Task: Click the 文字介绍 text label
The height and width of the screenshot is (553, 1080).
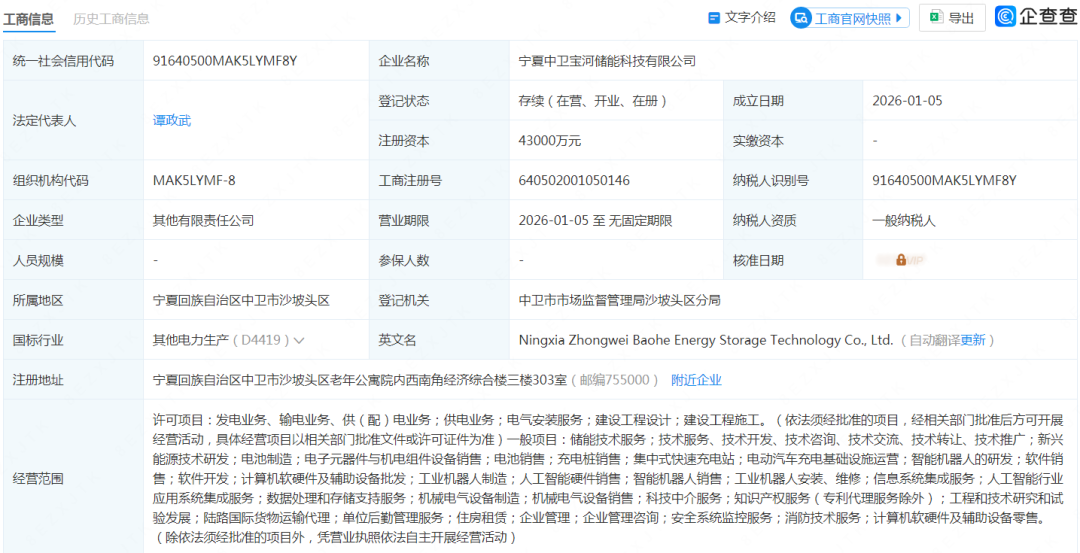Action: pos(750,18)
